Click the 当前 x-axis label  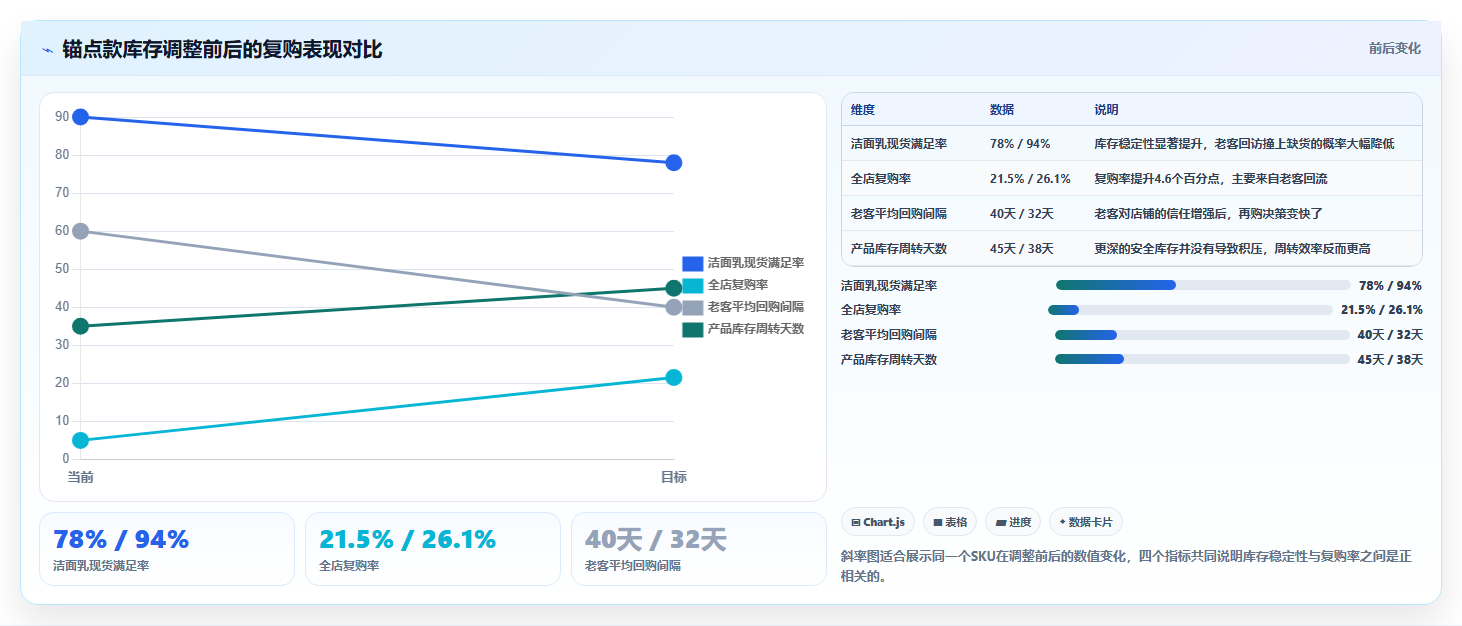click(x=81, y=477)
